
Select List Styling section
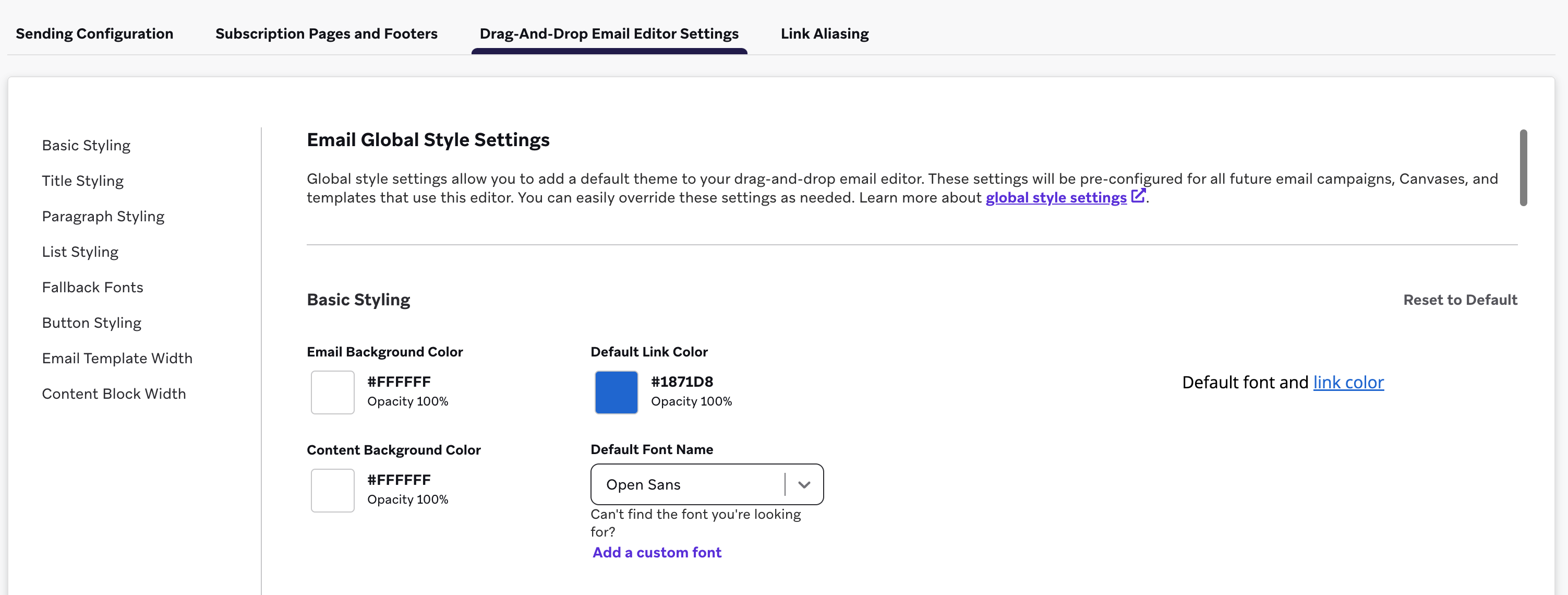pyautogui.click(x=80, y=251)
